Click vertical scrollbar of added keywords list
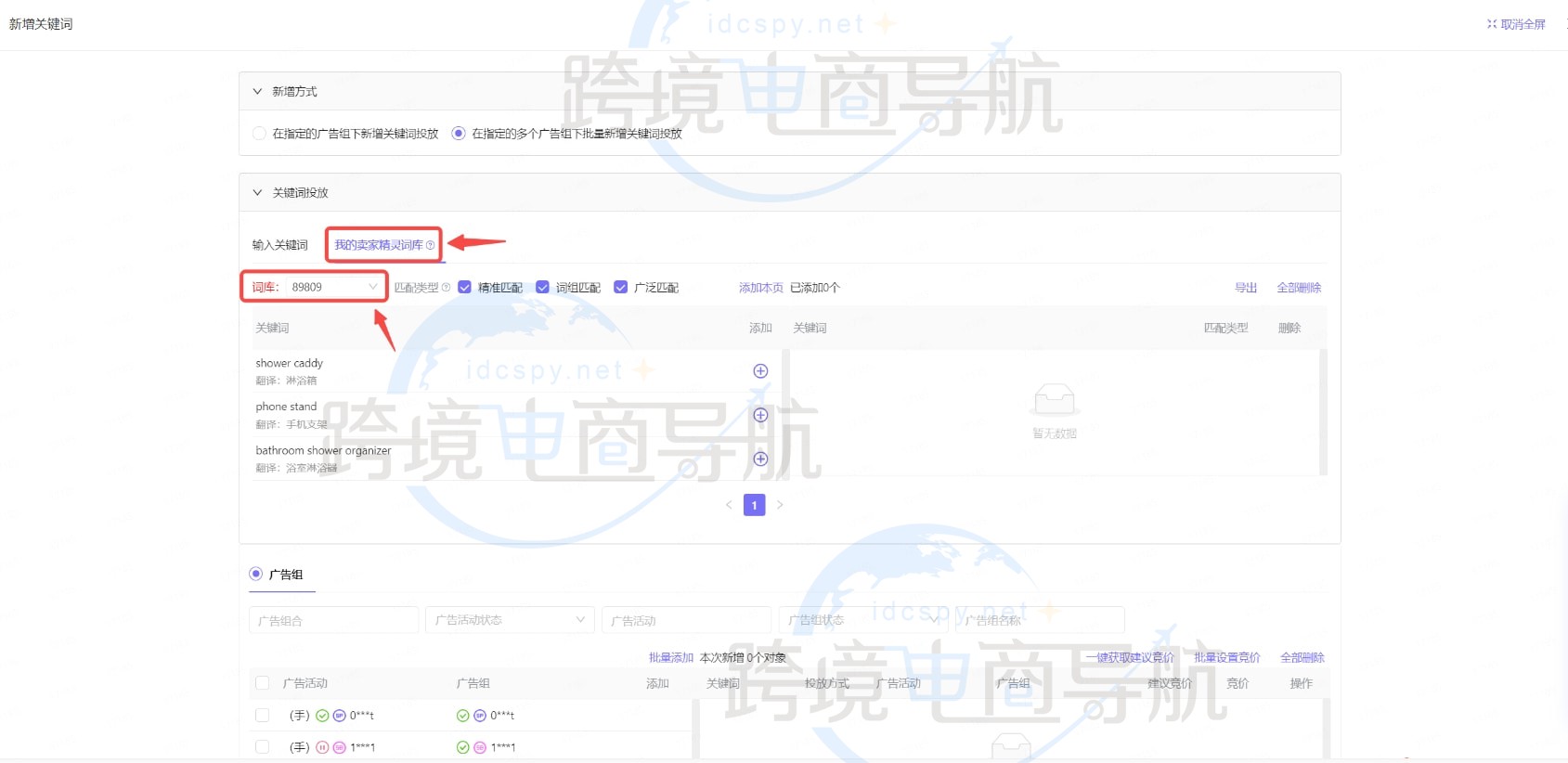 (x=1323, y=412)
